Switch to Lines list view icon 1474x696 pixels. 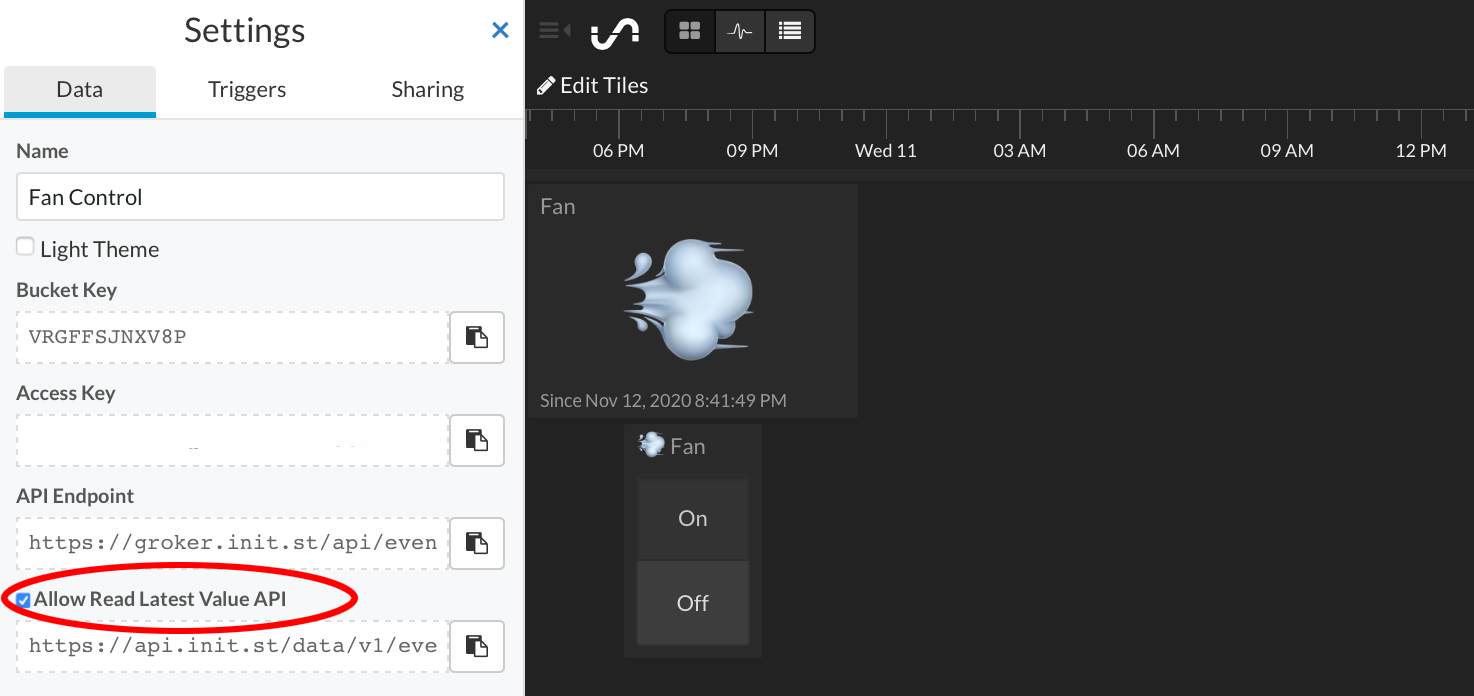(x=790, y=31)
